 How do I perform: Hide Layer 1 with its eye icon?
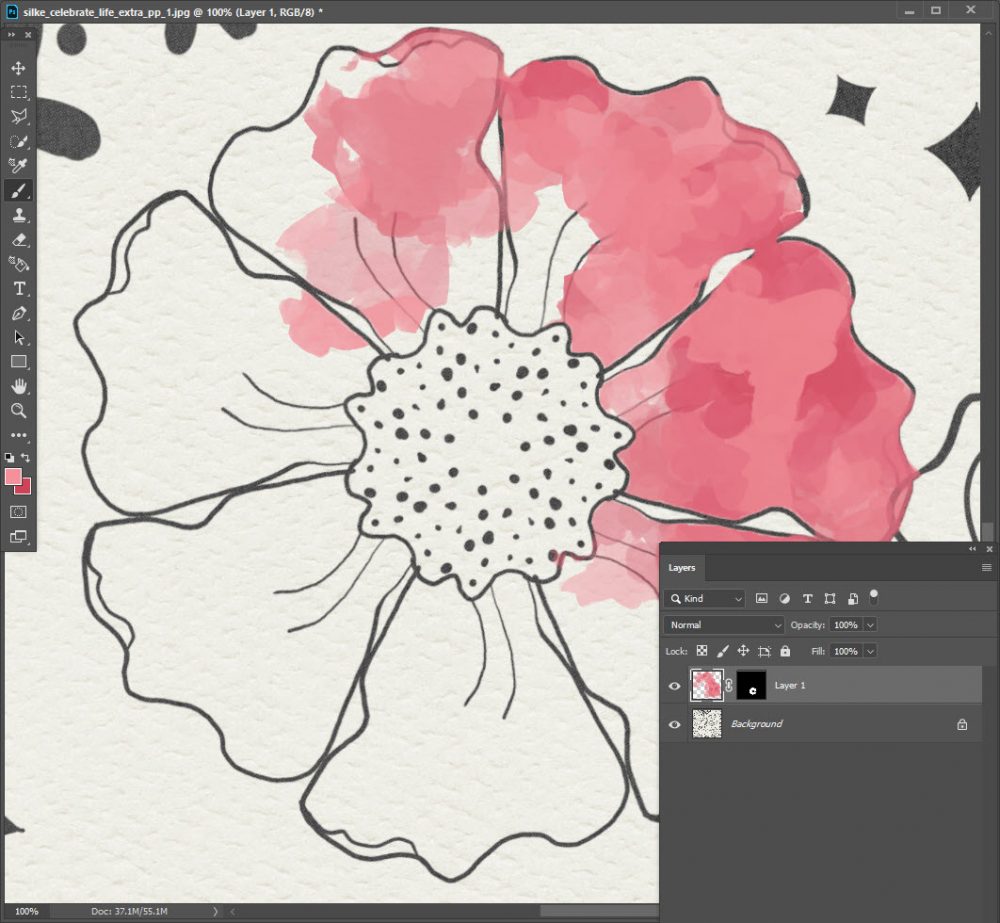coord(674,686)
